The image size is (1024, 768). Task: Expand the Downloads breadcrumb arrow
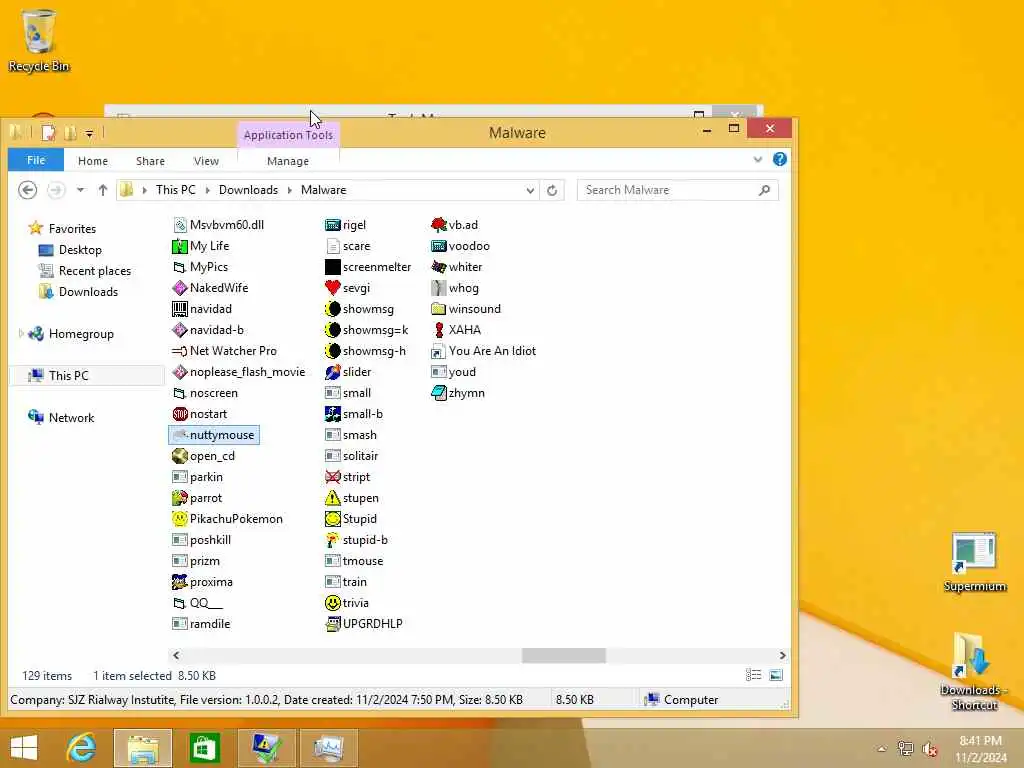[289, 190]
